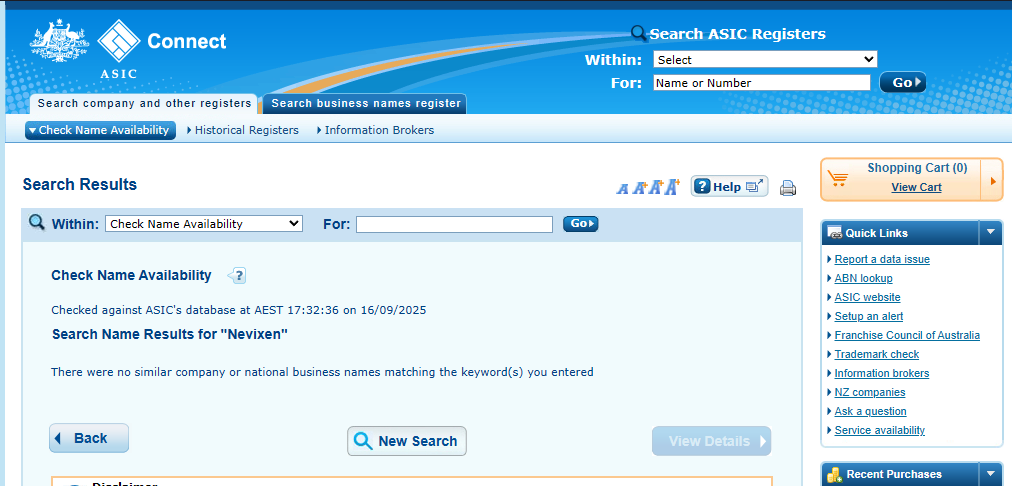Switch to Search business names register tab
The height and width of the screenshot is (486, 1012).
coord(366,103)
